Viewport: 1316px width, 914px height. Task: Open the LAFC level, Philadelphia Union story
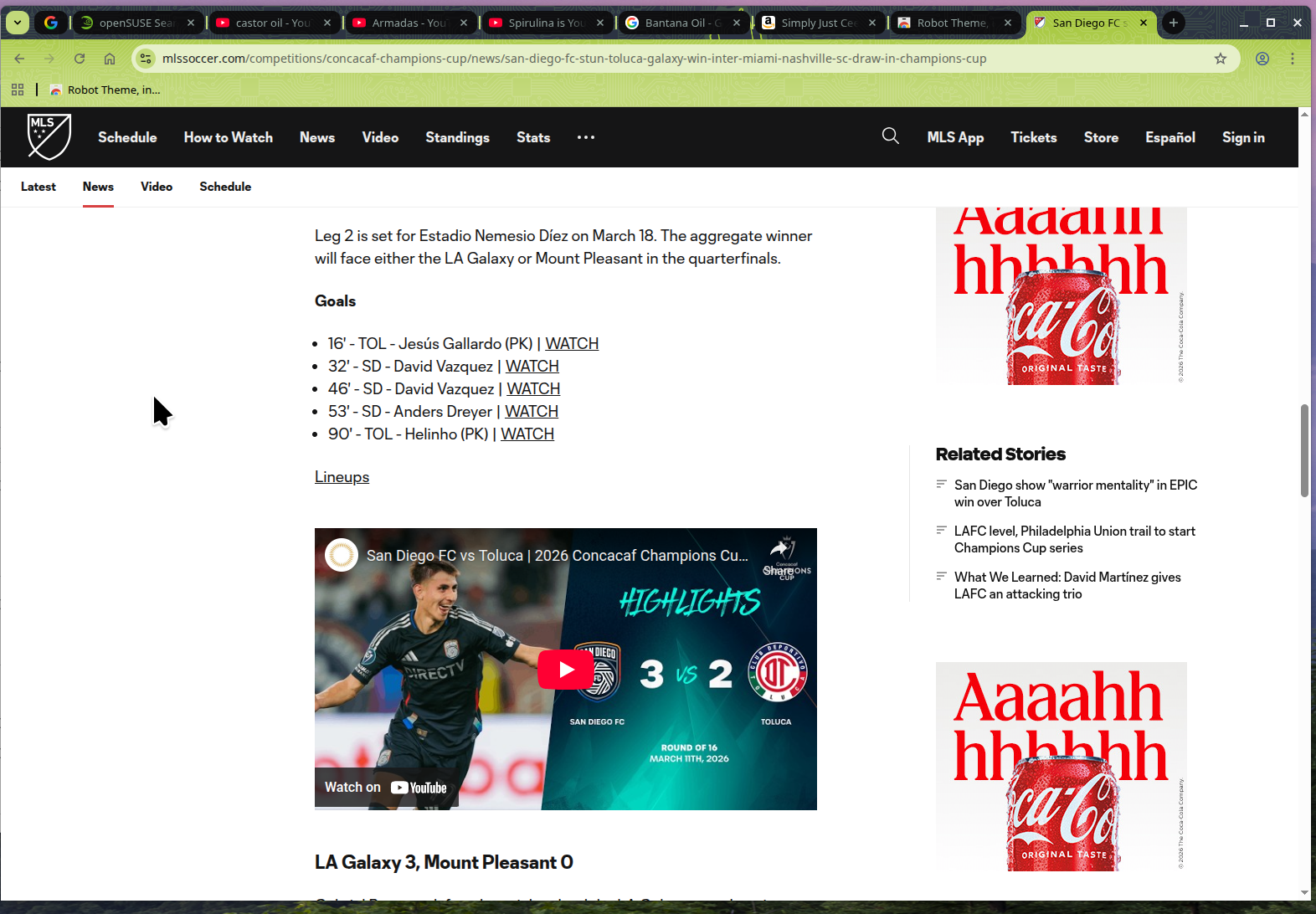[1075, 539]
